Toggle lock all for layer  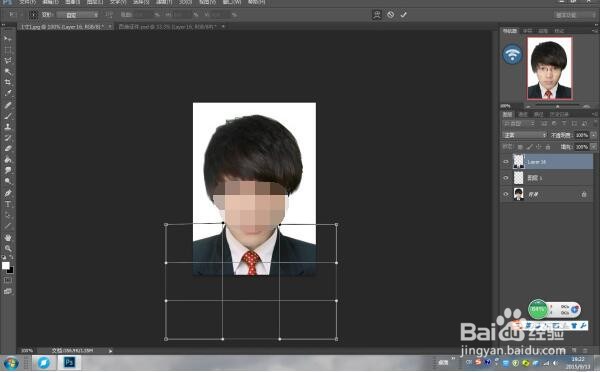pyautogui.click(x=548, y=147)
